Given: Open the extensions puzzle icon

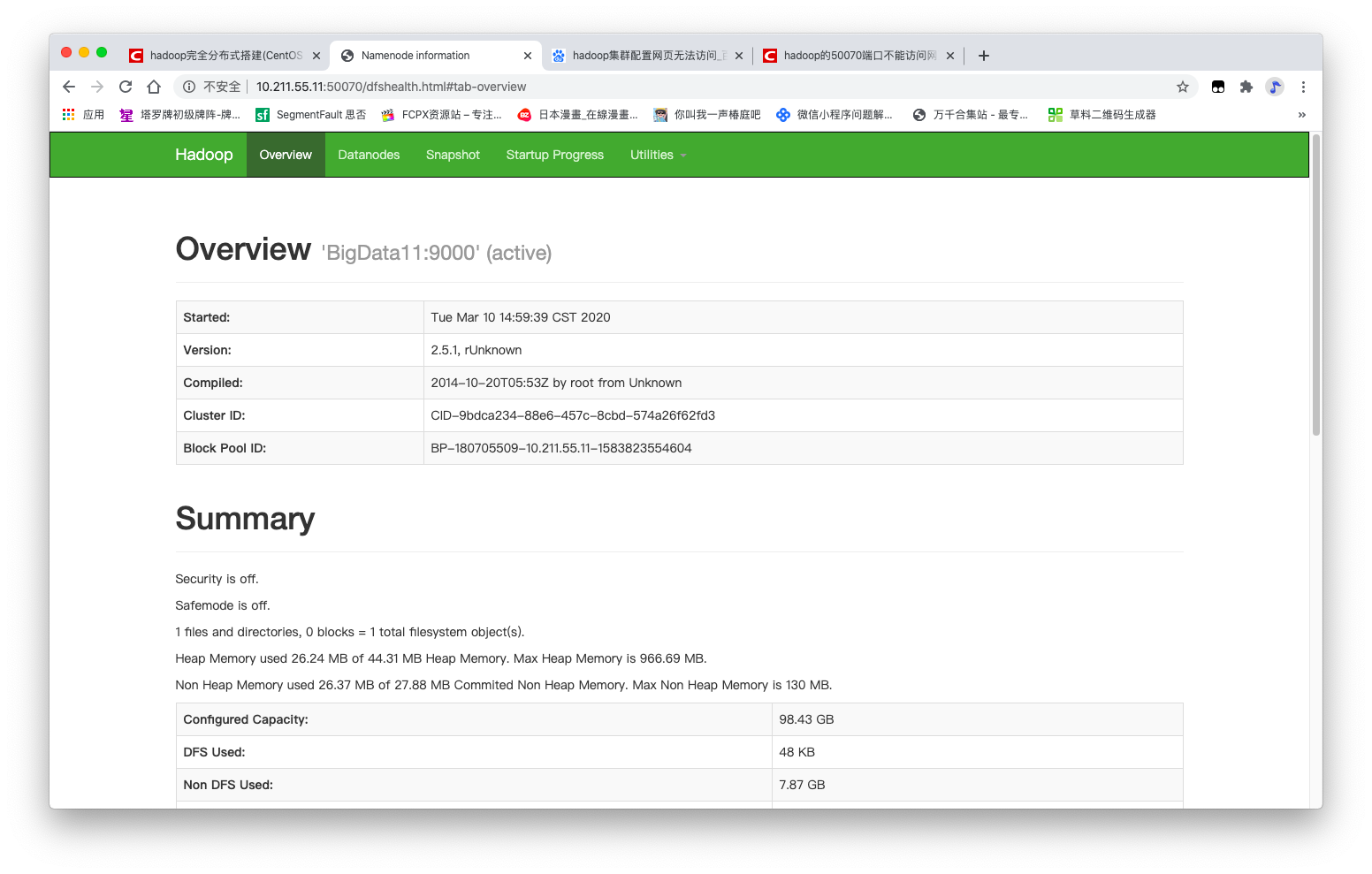Looking at the screenshot, I should pos(1246,87).
